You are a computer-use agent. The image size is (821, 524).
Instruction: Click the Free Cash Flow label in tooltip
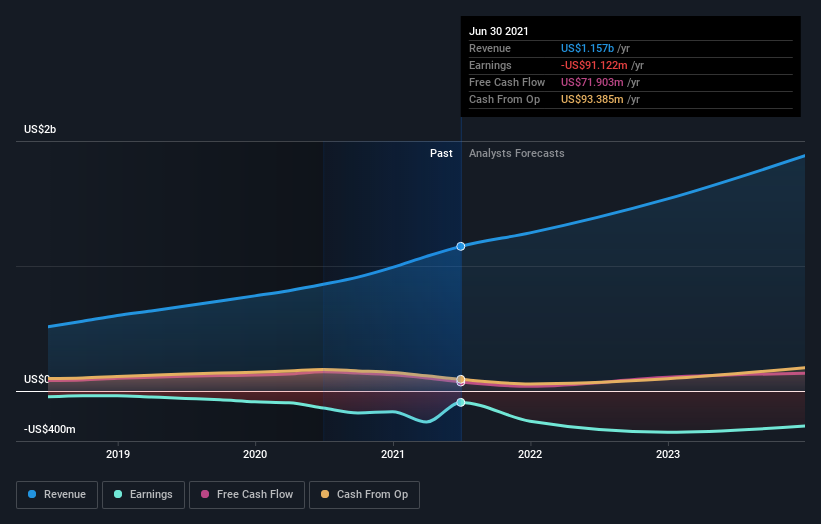507,82
